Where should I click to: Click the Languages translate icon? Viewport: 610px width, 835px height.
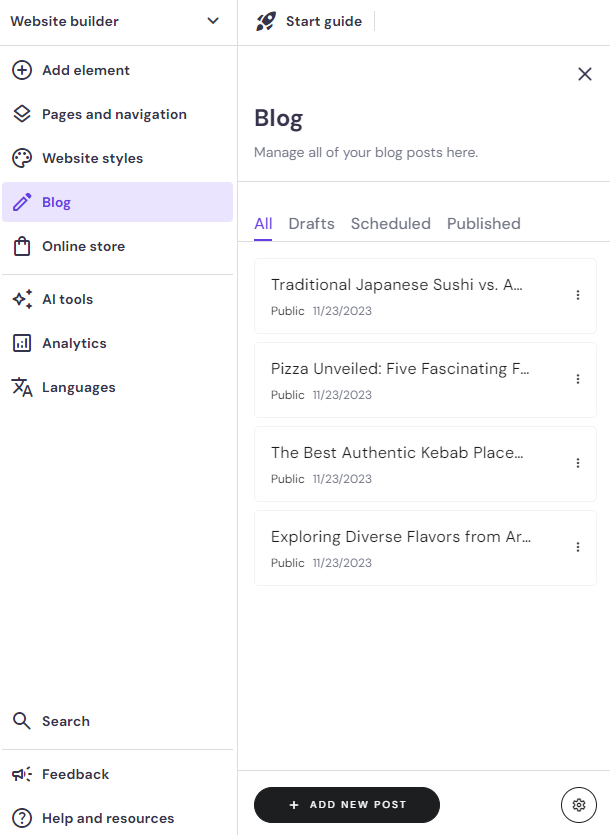pos(22,387)
